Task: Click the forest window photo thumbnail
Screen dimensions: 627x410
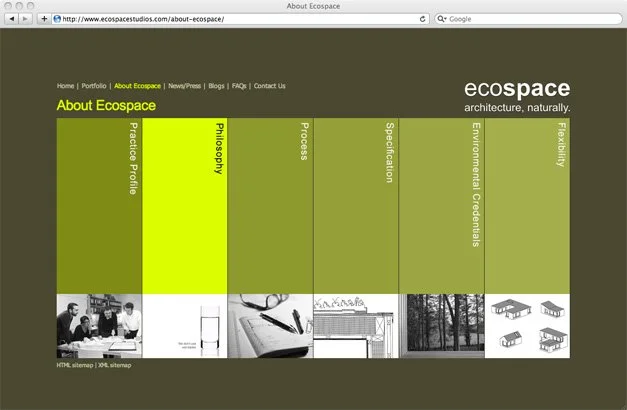Action: coord(441,326)
